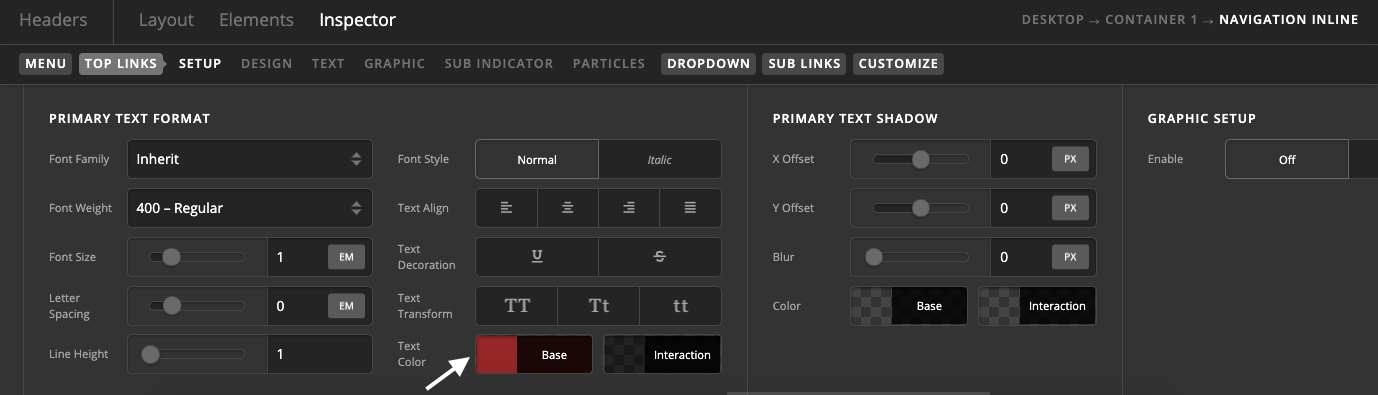
Task: Click the MENU group button
Action: (x=46, y=63)
